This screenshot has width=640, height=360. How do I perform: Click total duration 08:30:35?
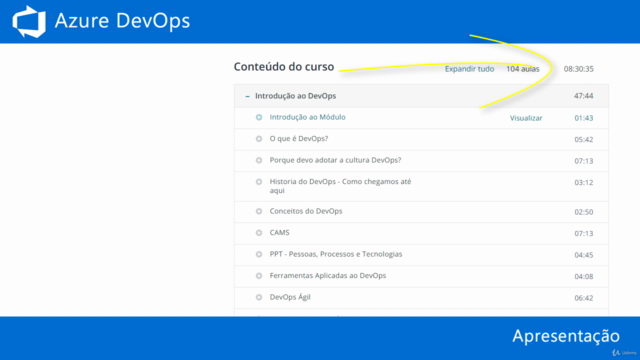578,69
